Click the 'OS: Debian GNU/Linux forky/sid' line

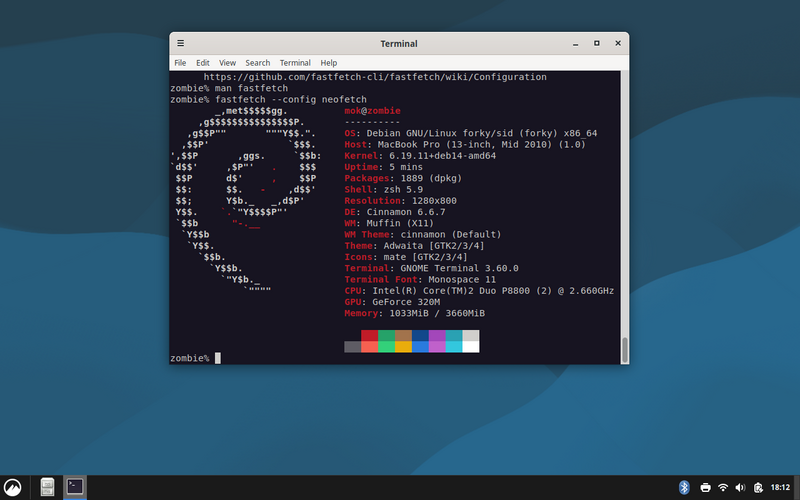point(470,133)
